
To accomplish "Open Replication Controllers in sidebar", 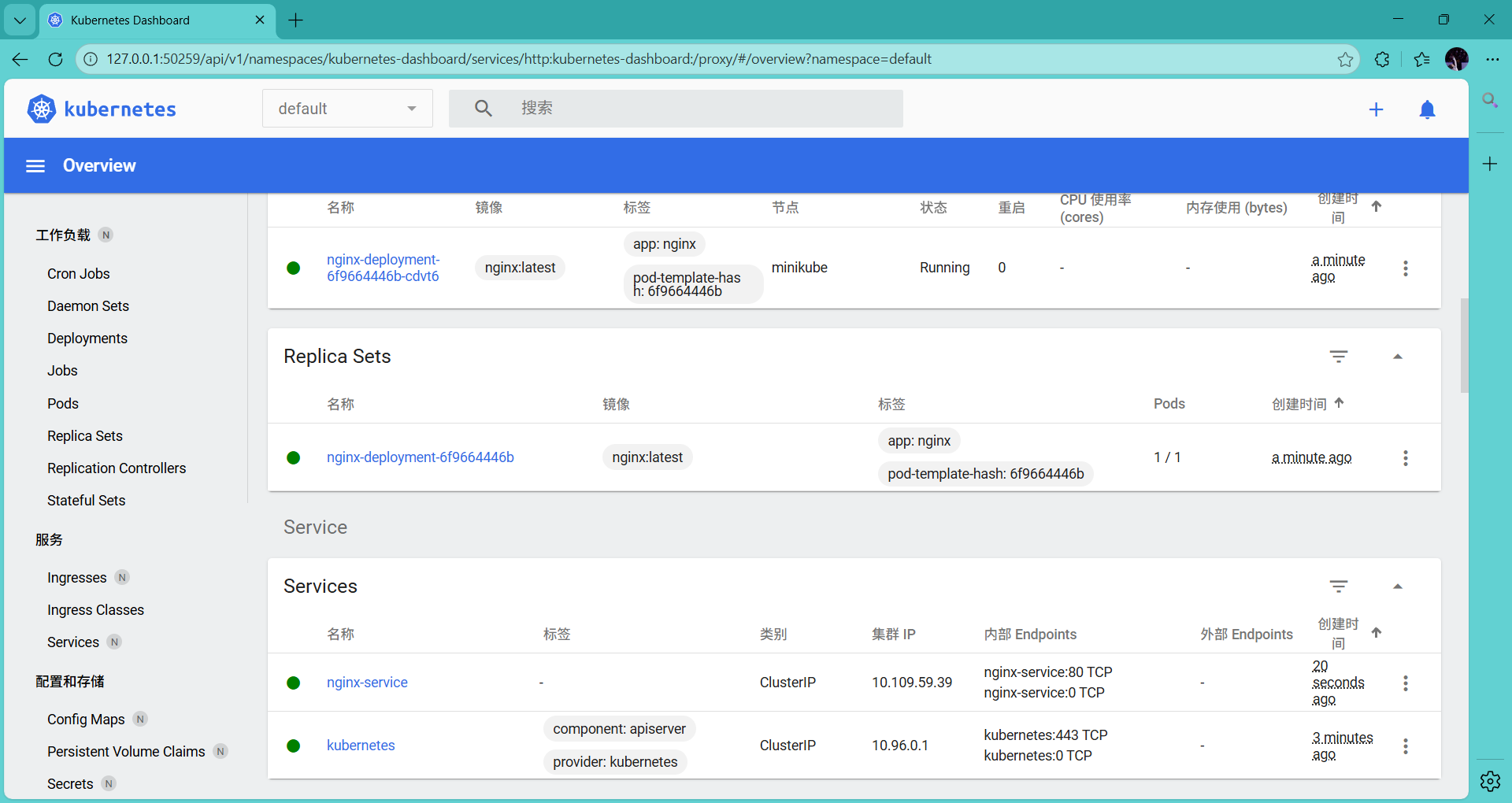I will point(117,468).
